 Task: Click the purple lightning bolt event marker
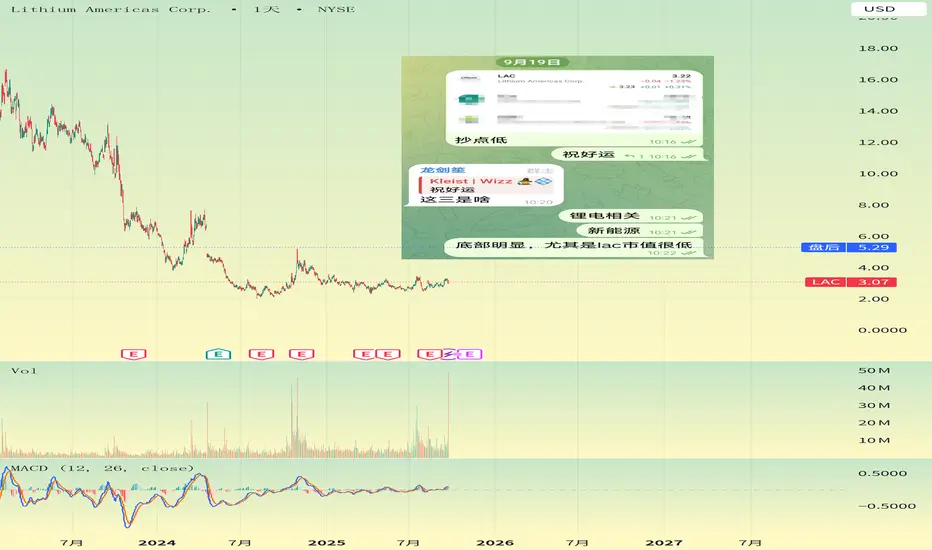tap(449, 354)
